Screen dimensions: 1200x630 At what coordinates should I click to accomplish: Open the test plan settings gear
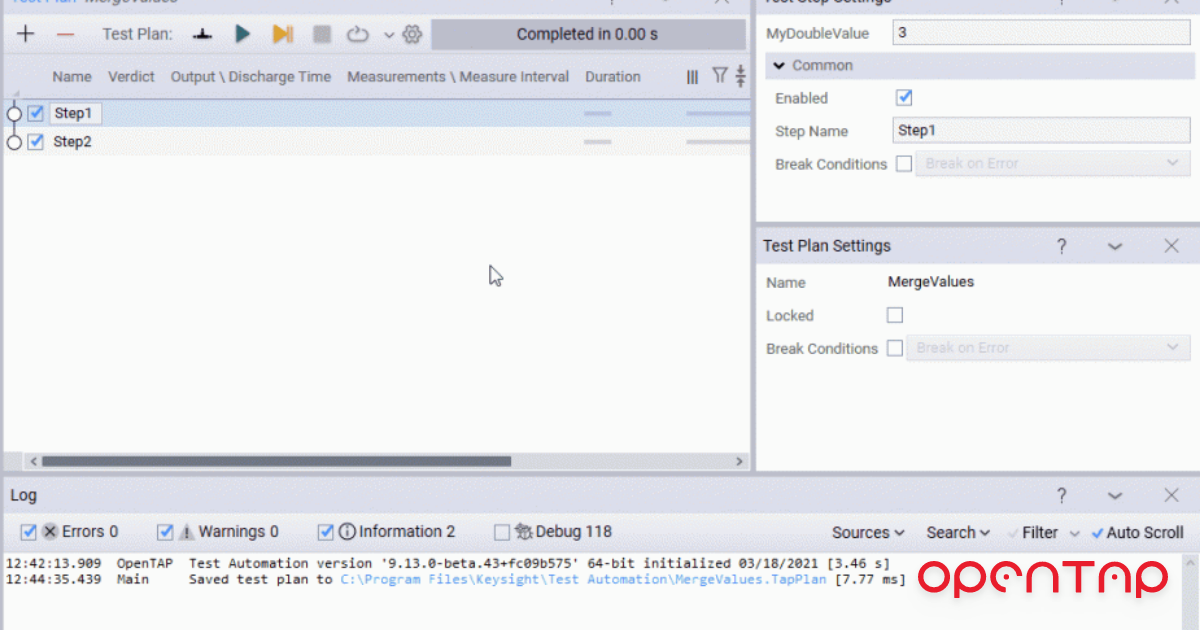(x=411, y=33)
